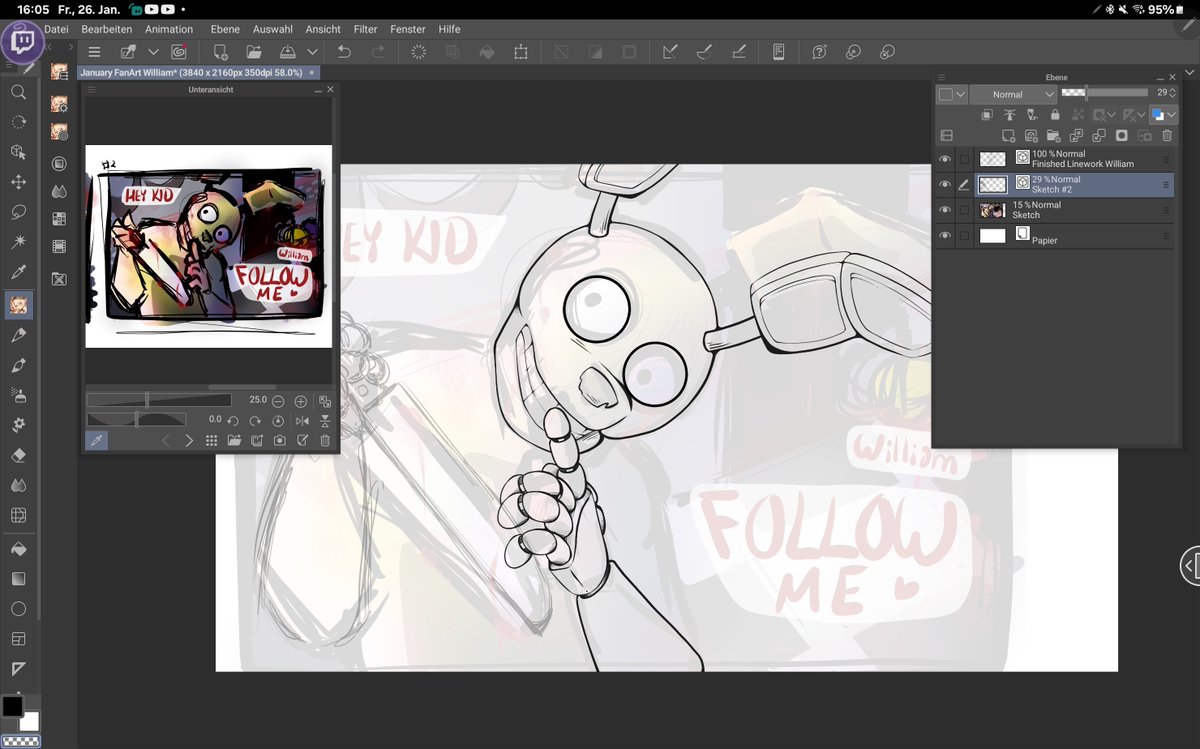Delete image with Unteransicht trash icon
This screenshot has width=1200, height=749.
click(x=325, y=440)
